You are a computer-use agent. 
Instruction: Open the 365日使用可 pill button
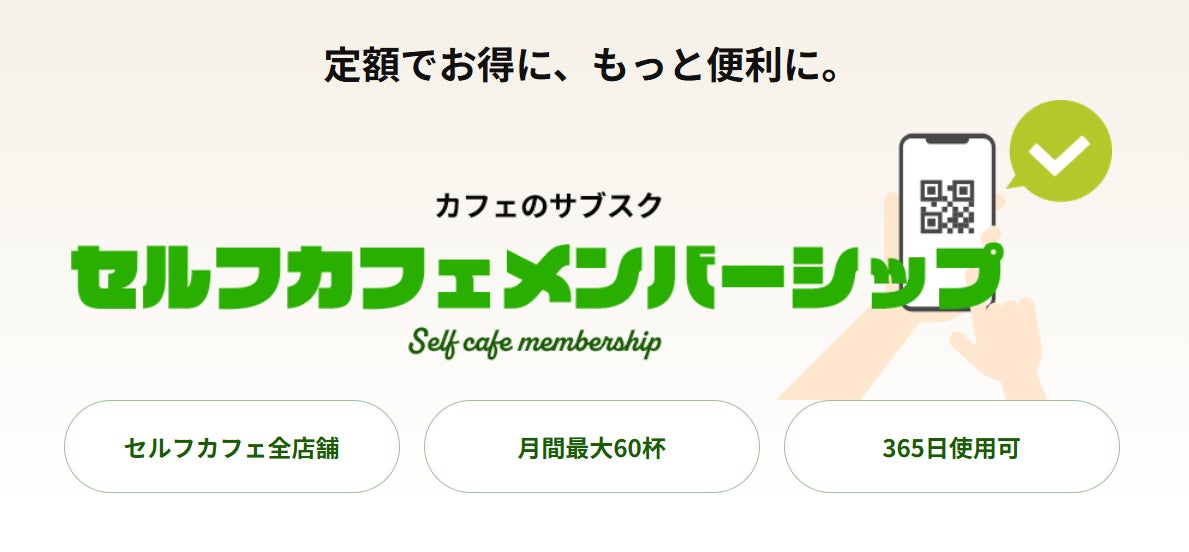click(951, 447)
